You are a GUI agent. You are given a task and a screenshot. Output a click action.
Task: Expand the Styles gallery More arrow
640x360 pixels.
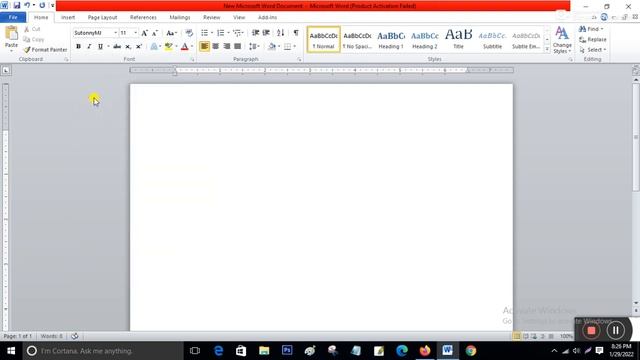pos(547,49)
